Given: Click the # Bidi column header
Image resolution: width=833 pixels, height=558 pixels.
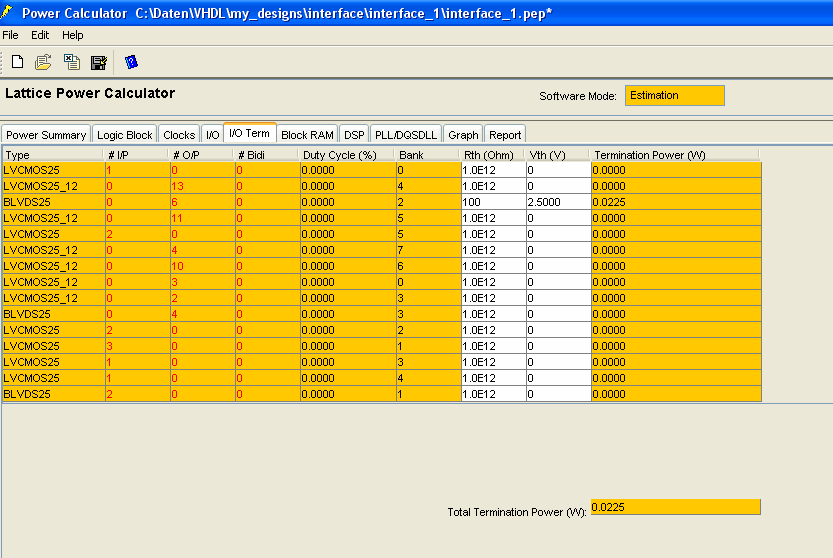Looking at the screenshot, I should pyautogui.click(x=266, y=155).
